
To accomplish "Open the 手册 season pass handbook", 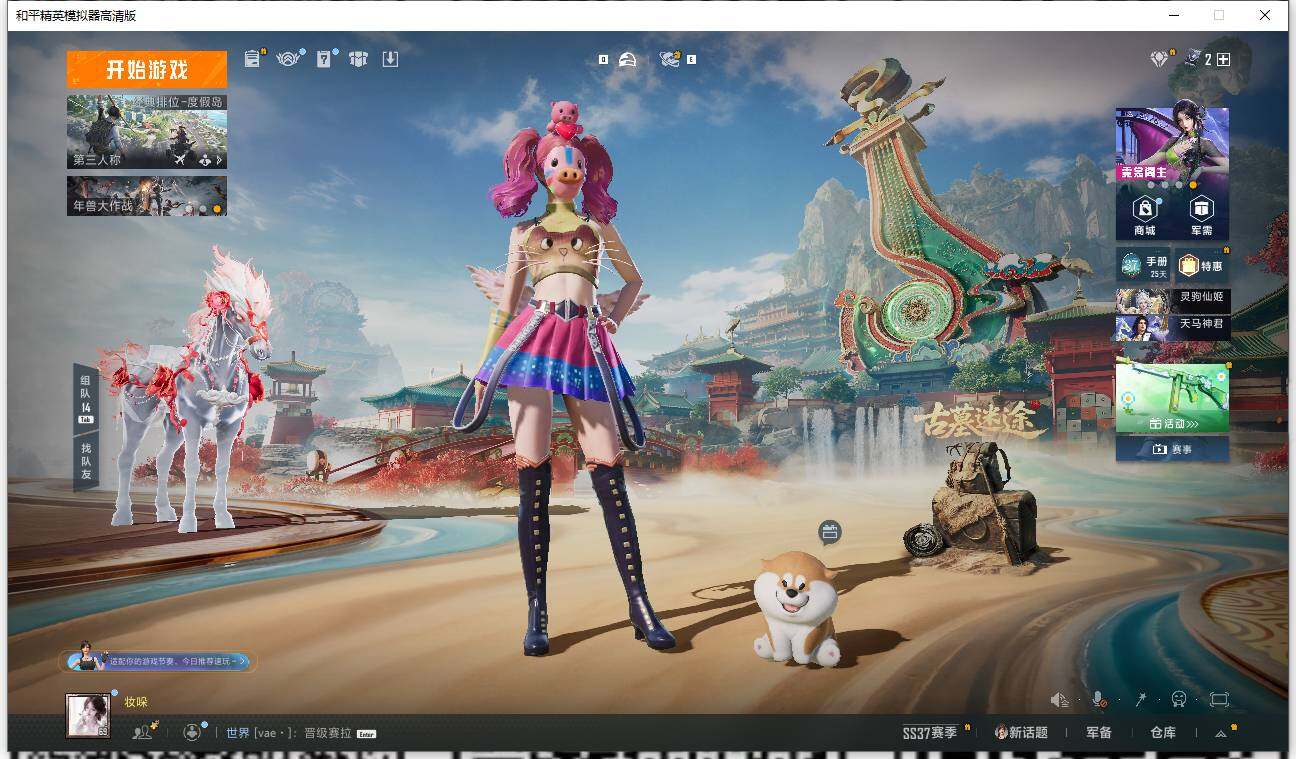I will click(x=1144, y=266).
